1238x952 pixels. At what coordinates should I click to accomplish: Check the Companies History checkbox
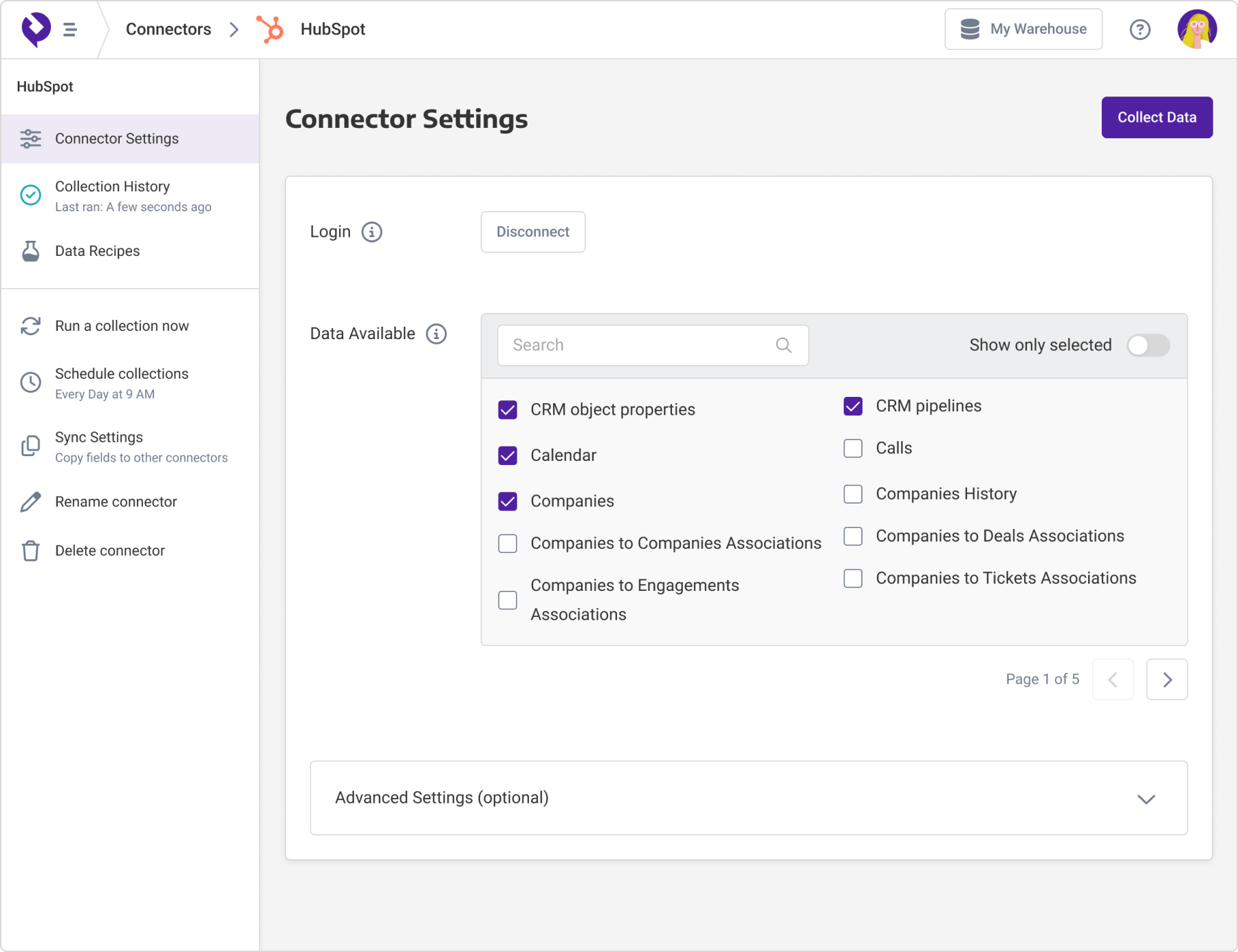tap(853, 494)
